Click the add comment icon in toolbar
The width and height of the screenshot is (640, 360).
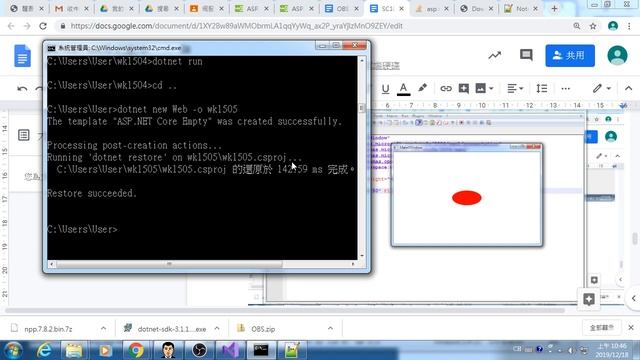pyautogui.click(x=464, y=89)
